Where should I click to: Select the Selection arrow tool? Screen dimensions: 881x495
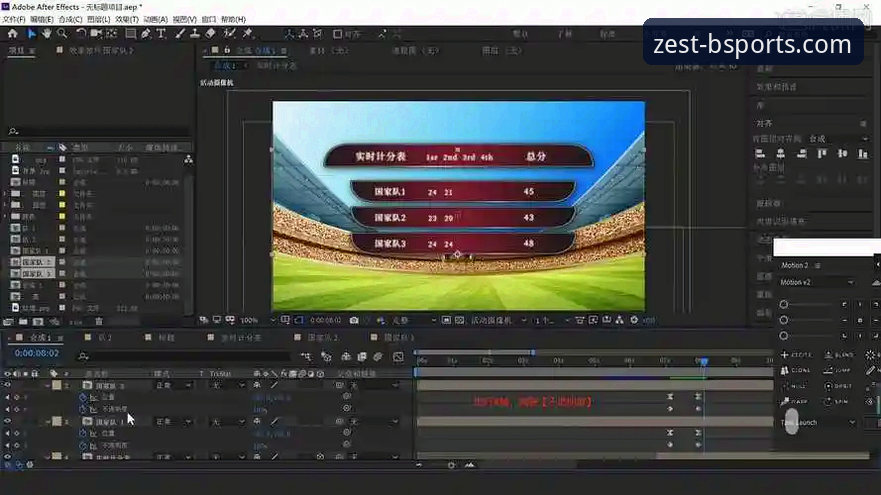point(31,34)
